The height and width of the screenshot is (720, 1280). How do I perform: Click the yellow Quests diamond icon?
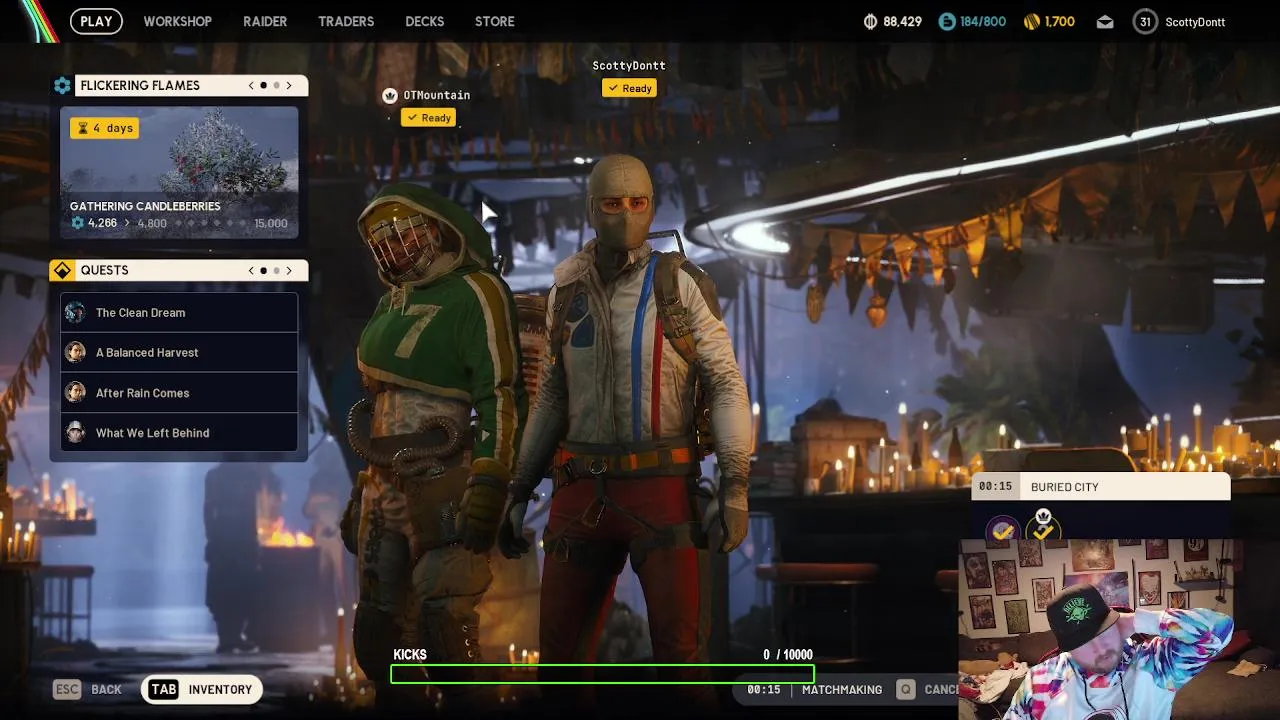click(62, 271)
